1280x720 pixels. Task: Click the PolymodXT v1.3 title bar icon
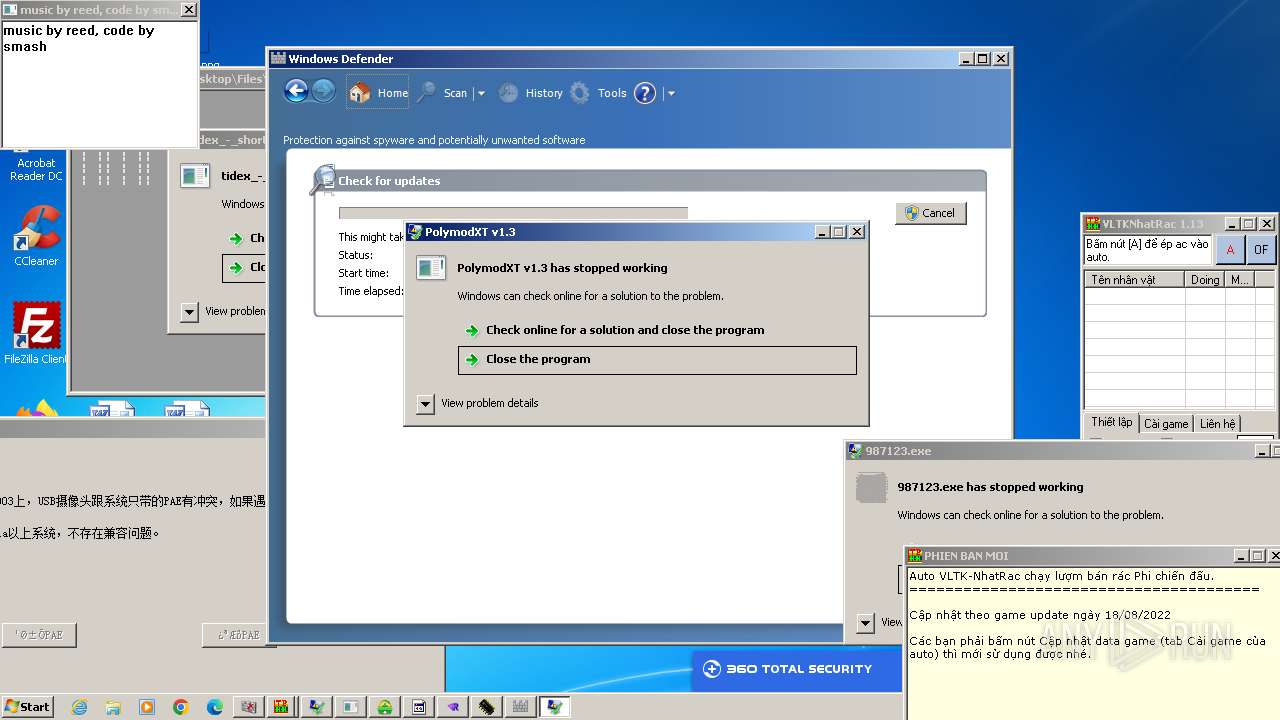click(415, 232)
